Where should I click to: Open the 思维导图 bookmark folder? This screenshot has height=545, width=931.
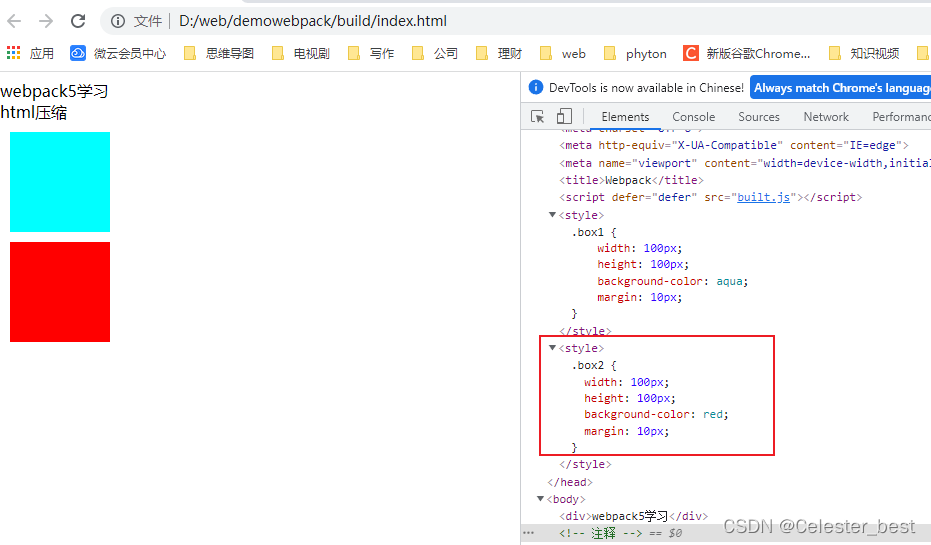(218, 53)
